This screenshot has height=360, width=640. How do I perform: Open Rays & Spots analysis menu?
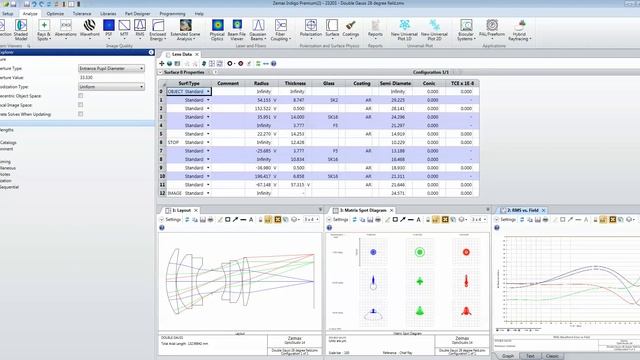(x=44, y=30)
